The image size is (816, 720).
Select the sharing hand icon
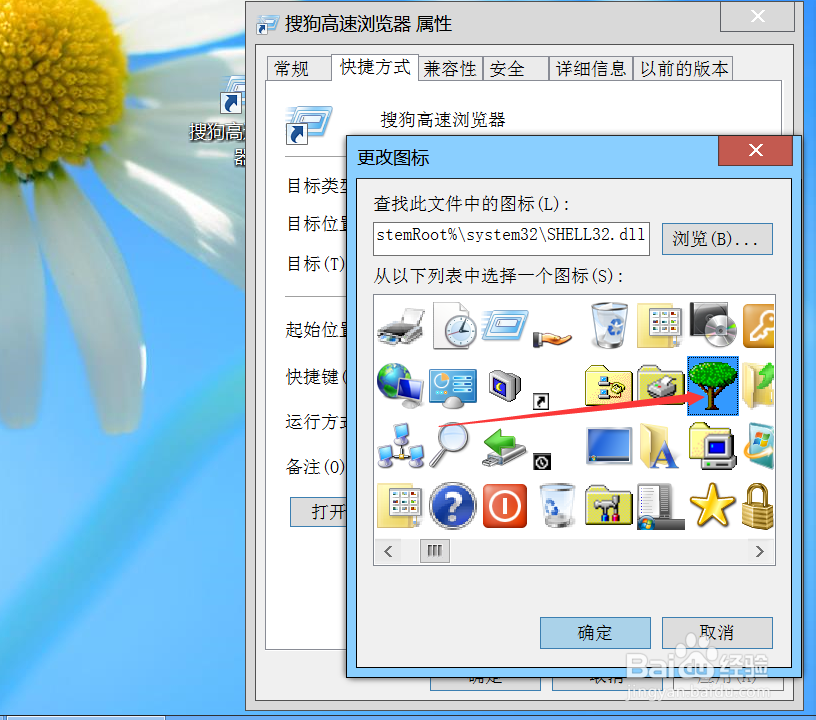[552, 339]
